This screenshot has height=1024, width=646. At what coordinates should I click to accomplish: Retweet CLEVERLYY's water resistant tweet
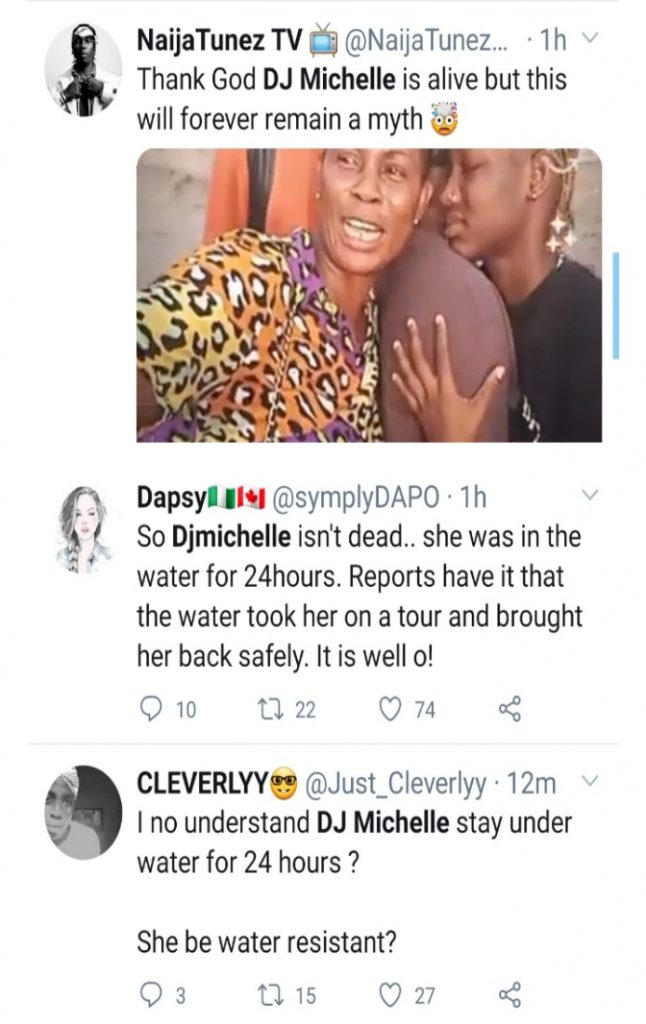(x=271, y=994)
